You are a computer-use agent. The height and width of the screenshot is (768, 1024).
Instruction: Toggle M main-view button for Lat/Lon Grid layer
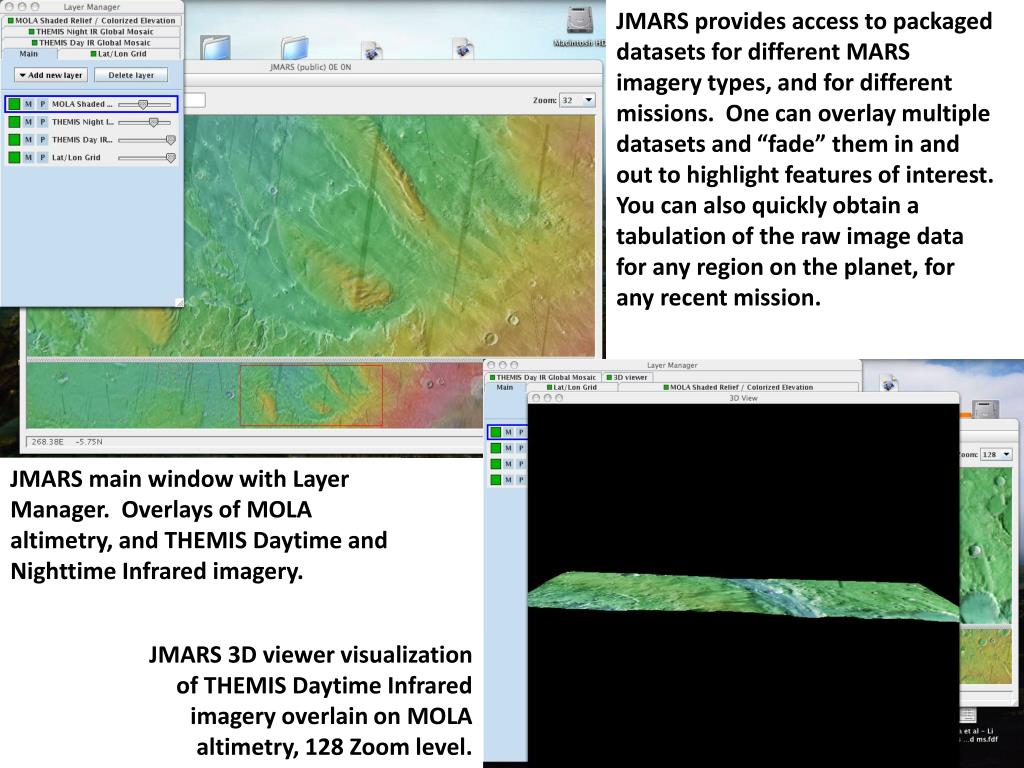click(28, 157)
